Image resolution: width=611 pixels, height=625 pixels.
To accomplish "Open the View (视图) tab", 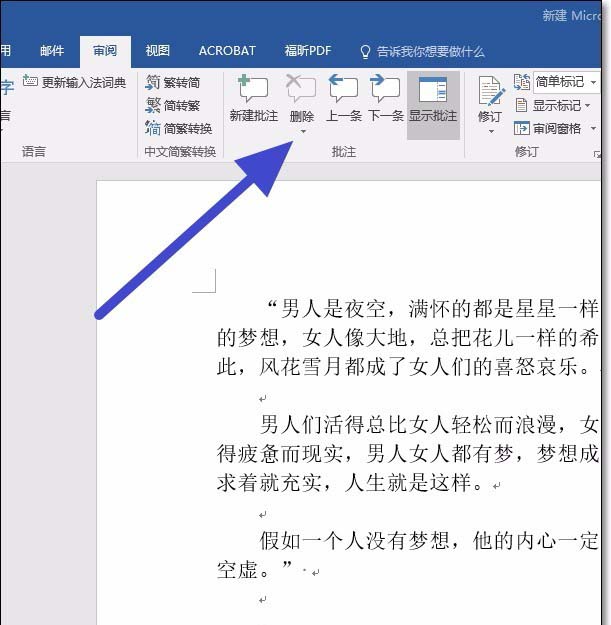I will [157, 51].
